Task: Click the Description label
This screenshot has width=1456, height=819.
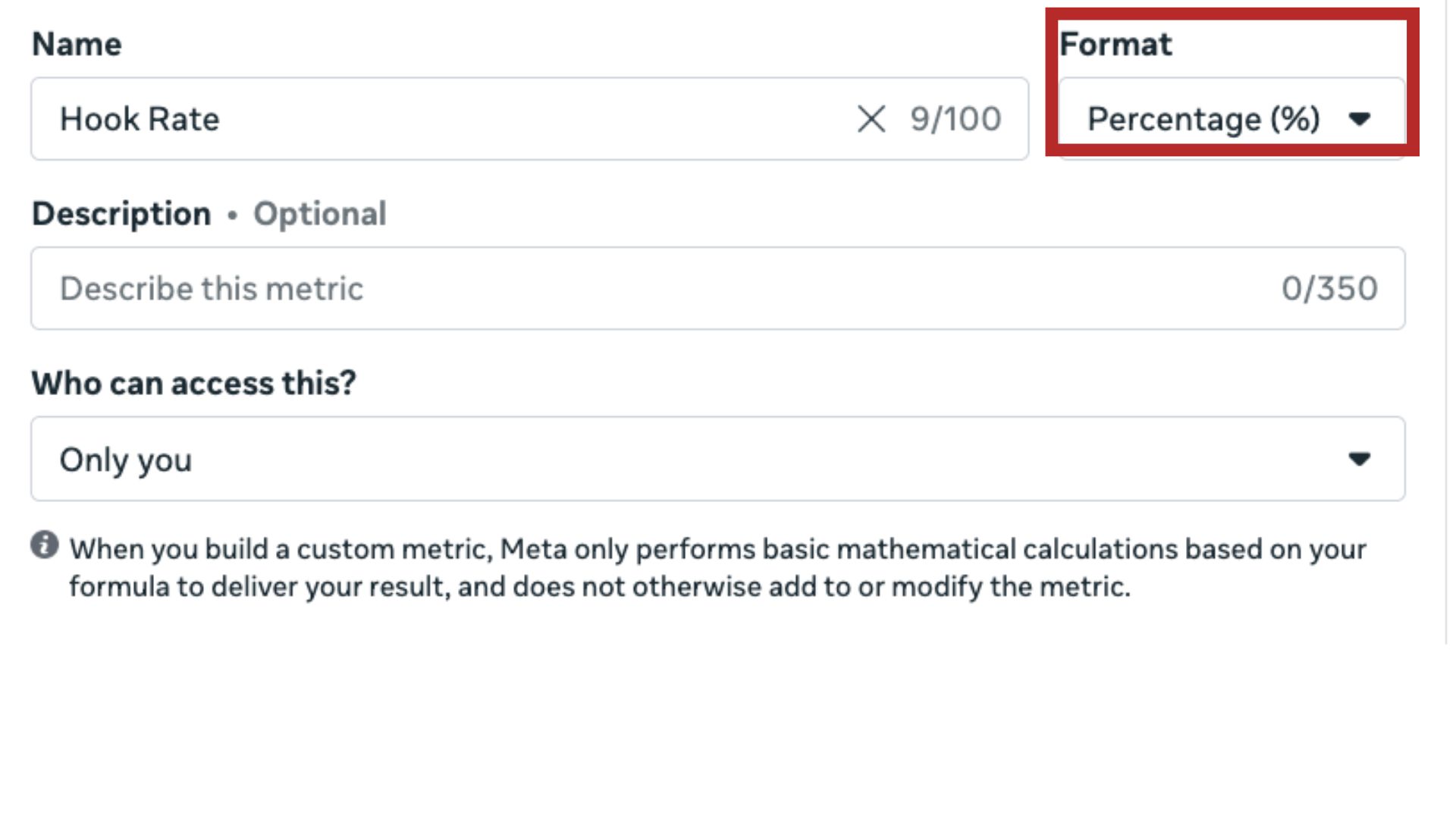Action: (121, 214)
